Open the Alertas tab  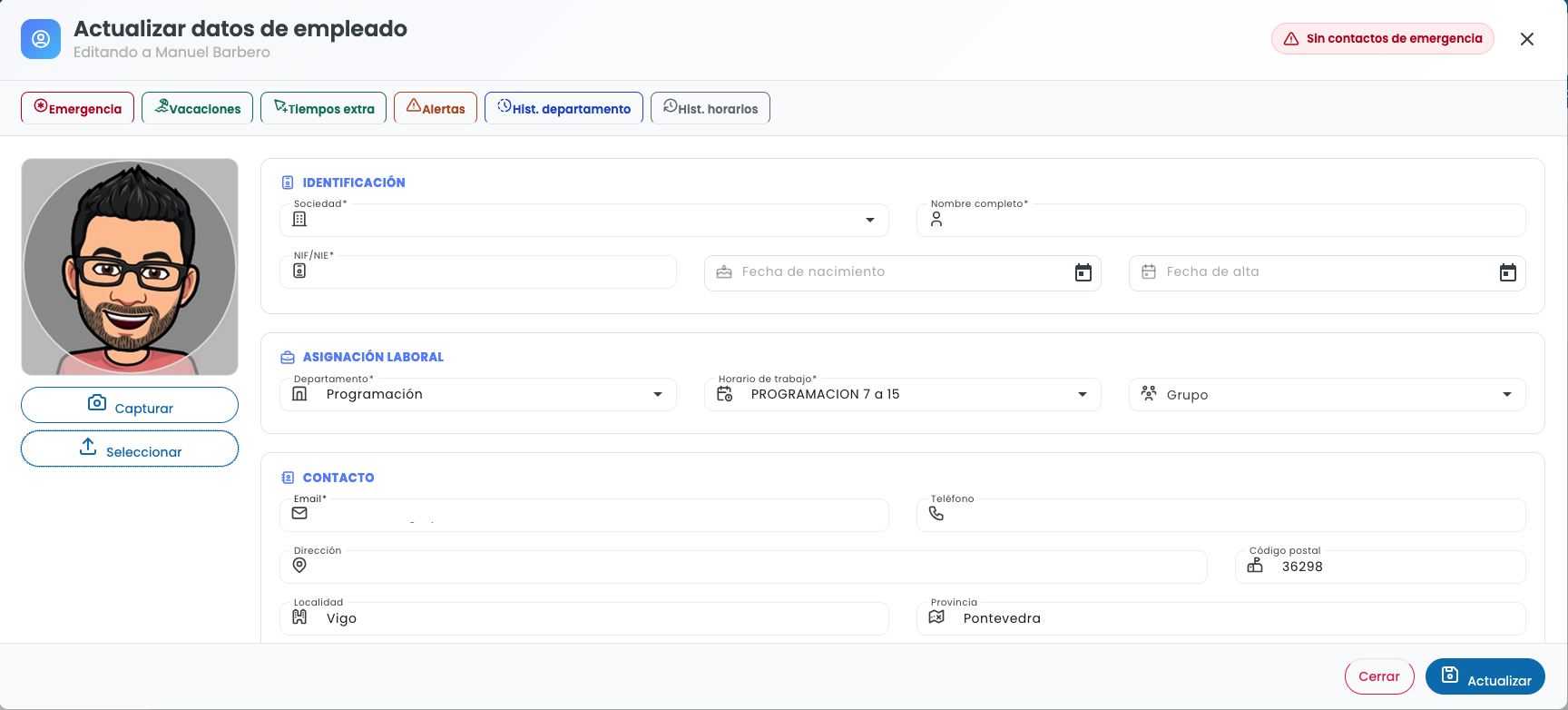click(436, 108)
